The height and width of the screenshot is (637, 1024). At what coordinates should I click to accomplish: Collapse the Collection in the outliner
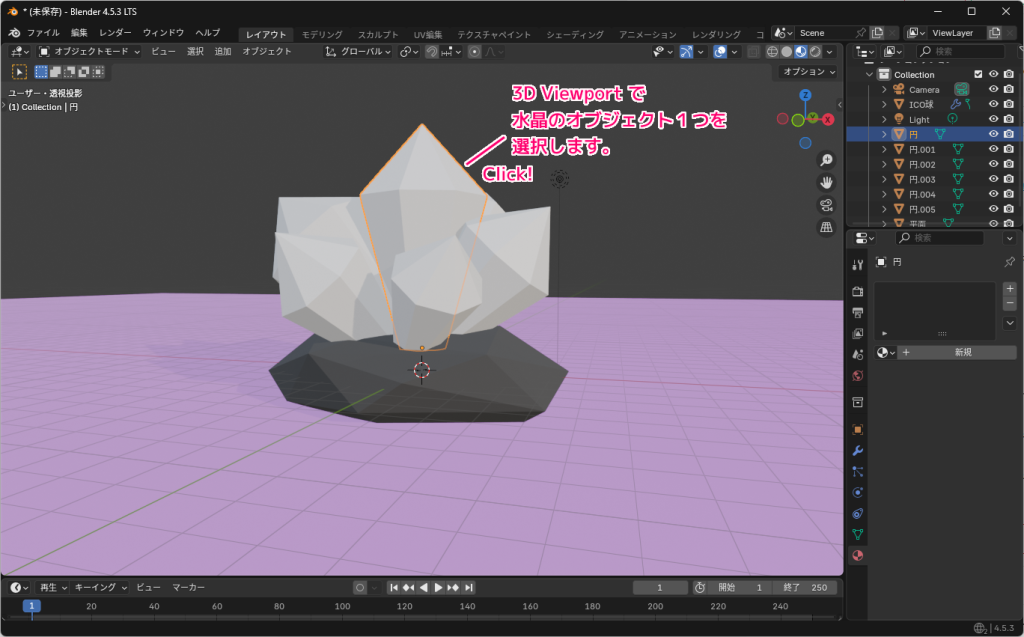868,75
